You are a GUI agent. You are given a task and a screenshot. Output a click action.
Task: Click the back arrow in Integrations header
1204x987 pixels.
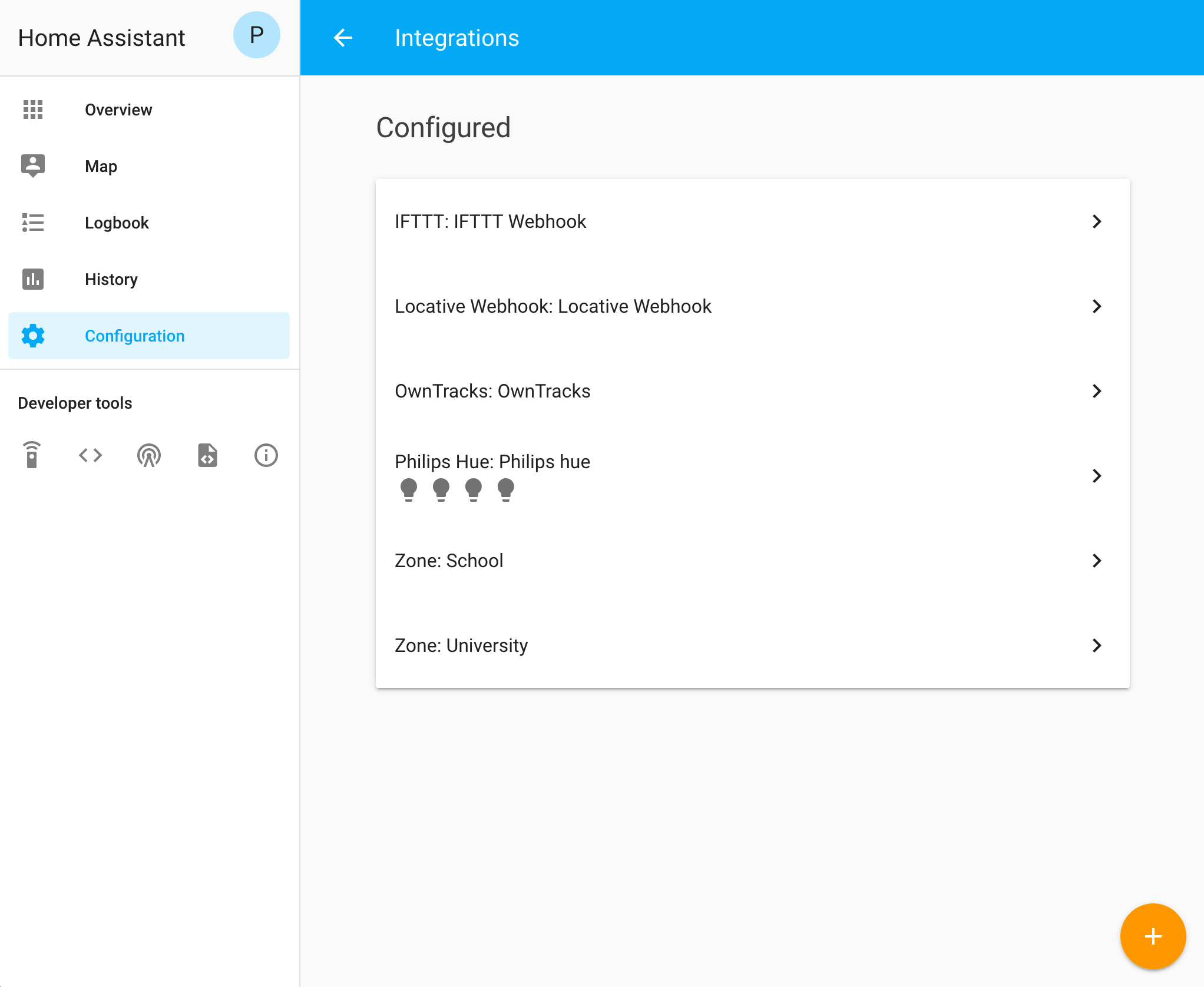343,38
